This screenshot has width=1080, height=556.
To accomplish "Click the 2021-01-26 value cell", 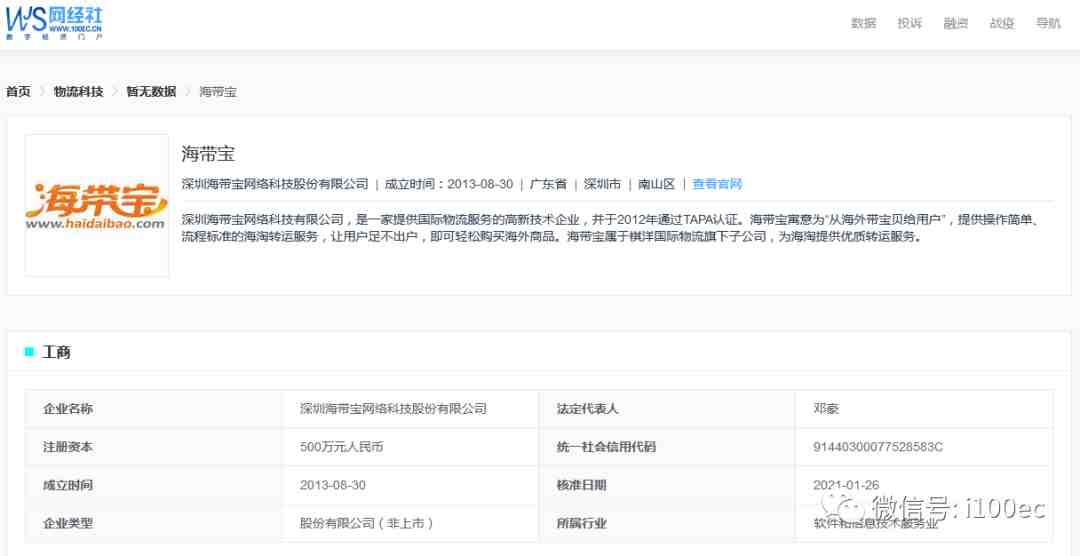I will point(924,485).
